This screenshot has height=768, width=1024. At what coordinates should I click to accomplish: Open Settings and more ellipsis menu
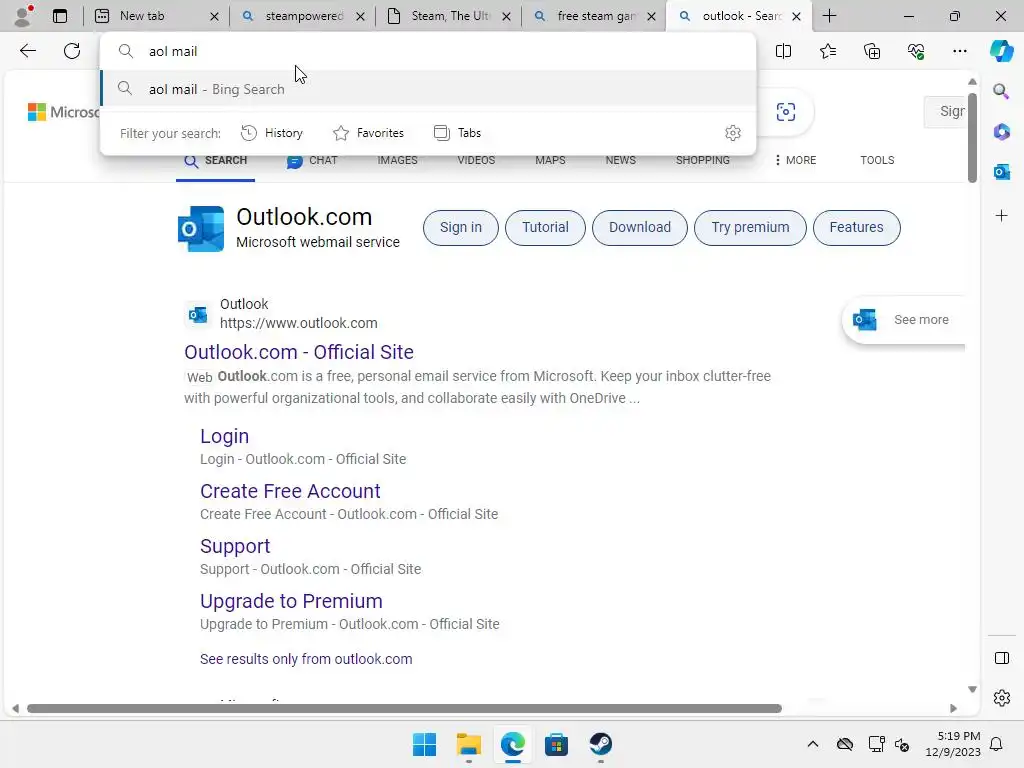959,51
